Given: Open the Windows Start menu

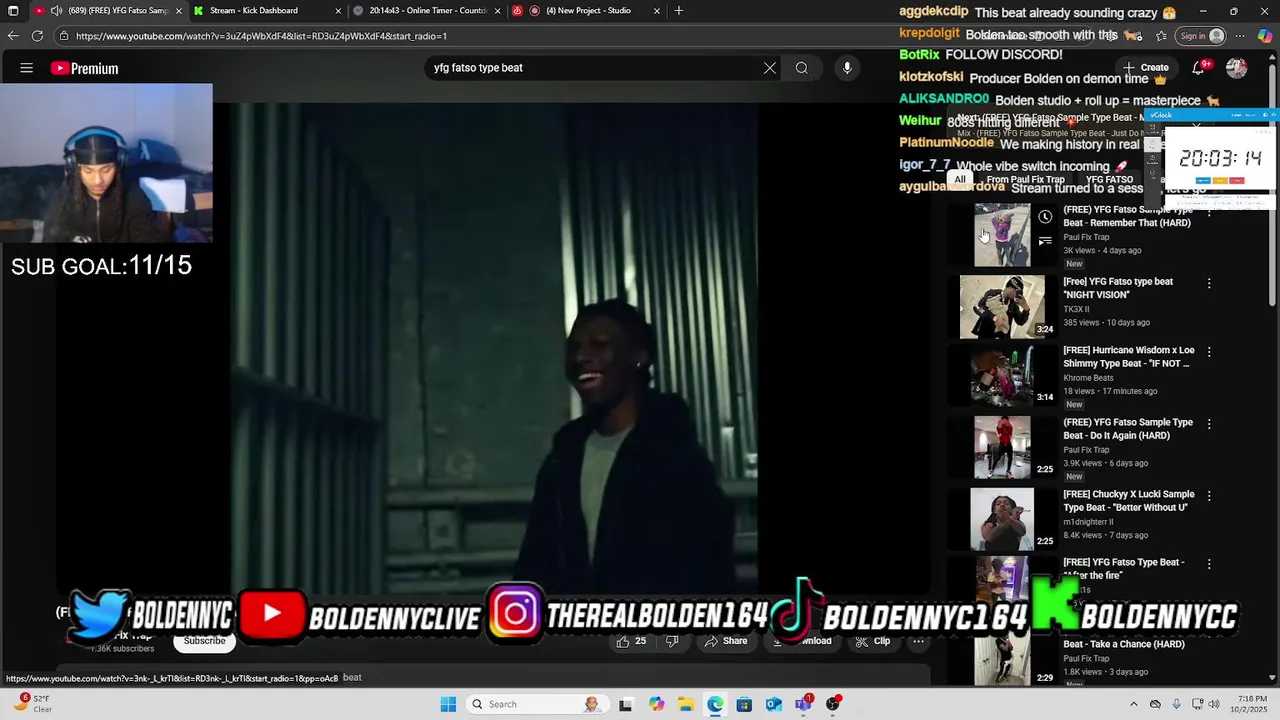Looking at the screenshot, I should (x=448, y=704).
